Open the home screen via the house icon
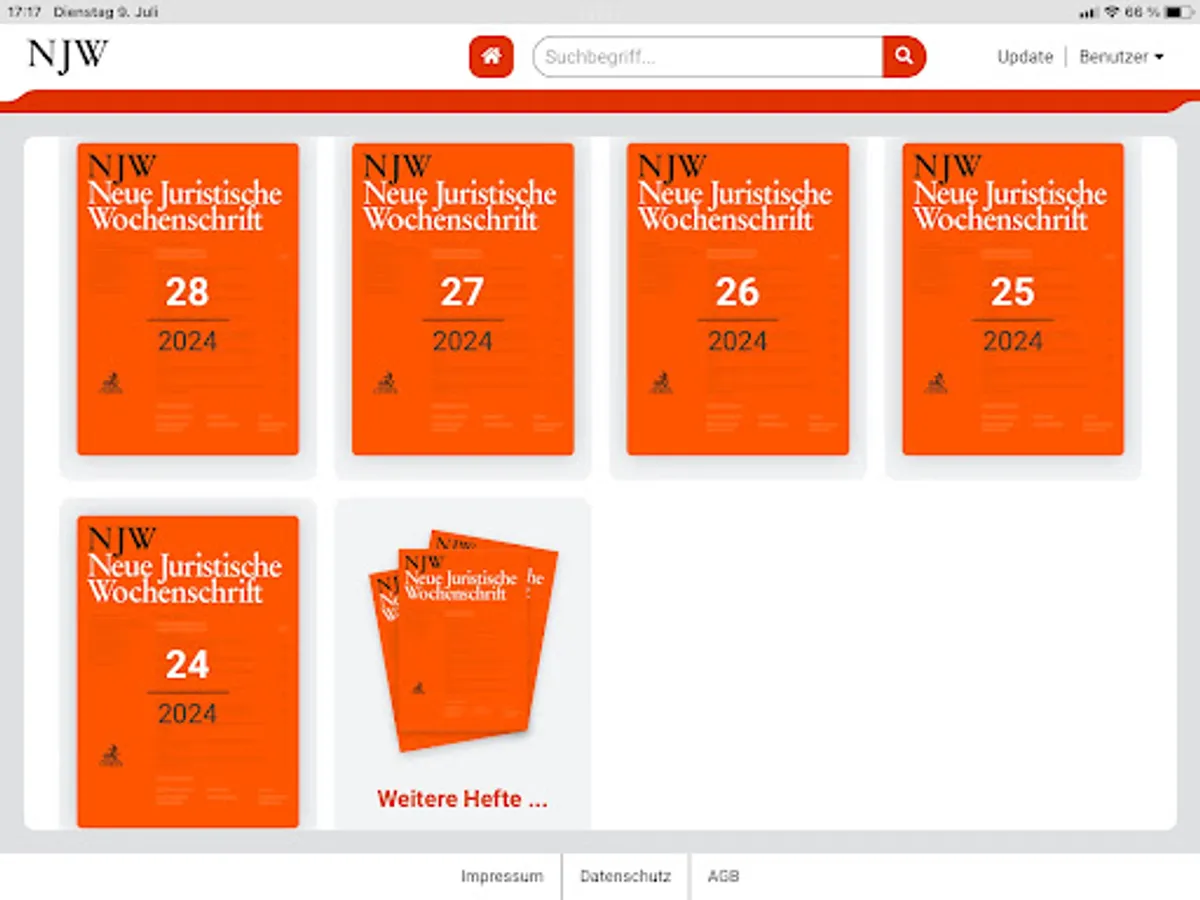The height and width of the screenshot is (900, 1200). click(x=490, y=57)
